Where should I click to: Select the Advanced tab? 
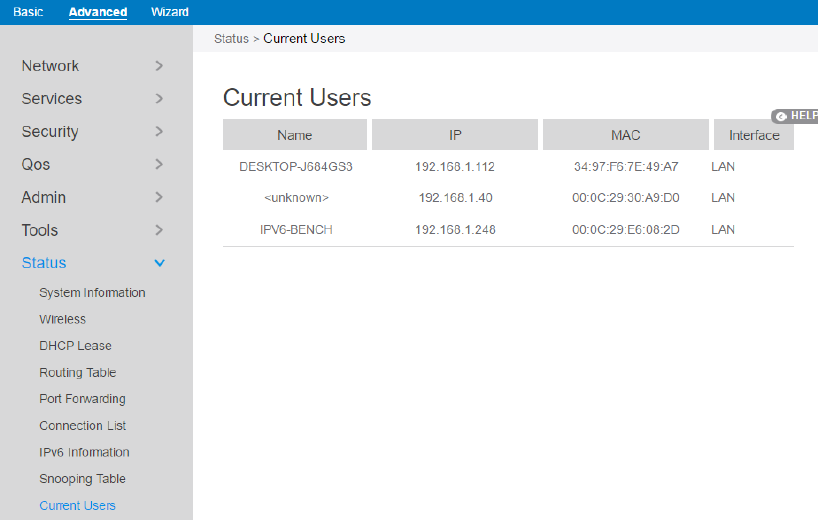tap(98, 12)
